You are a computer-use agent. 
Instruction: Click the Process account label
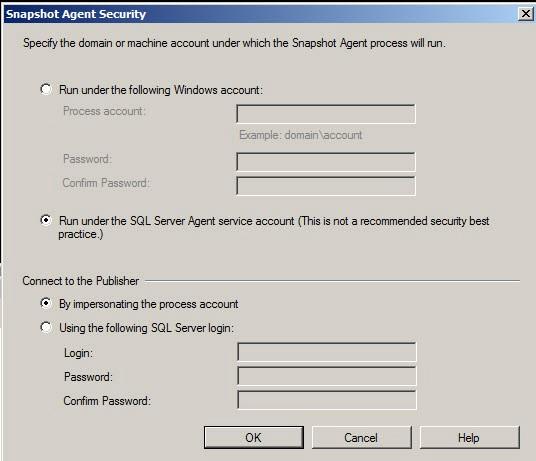(x=104, y=111)
